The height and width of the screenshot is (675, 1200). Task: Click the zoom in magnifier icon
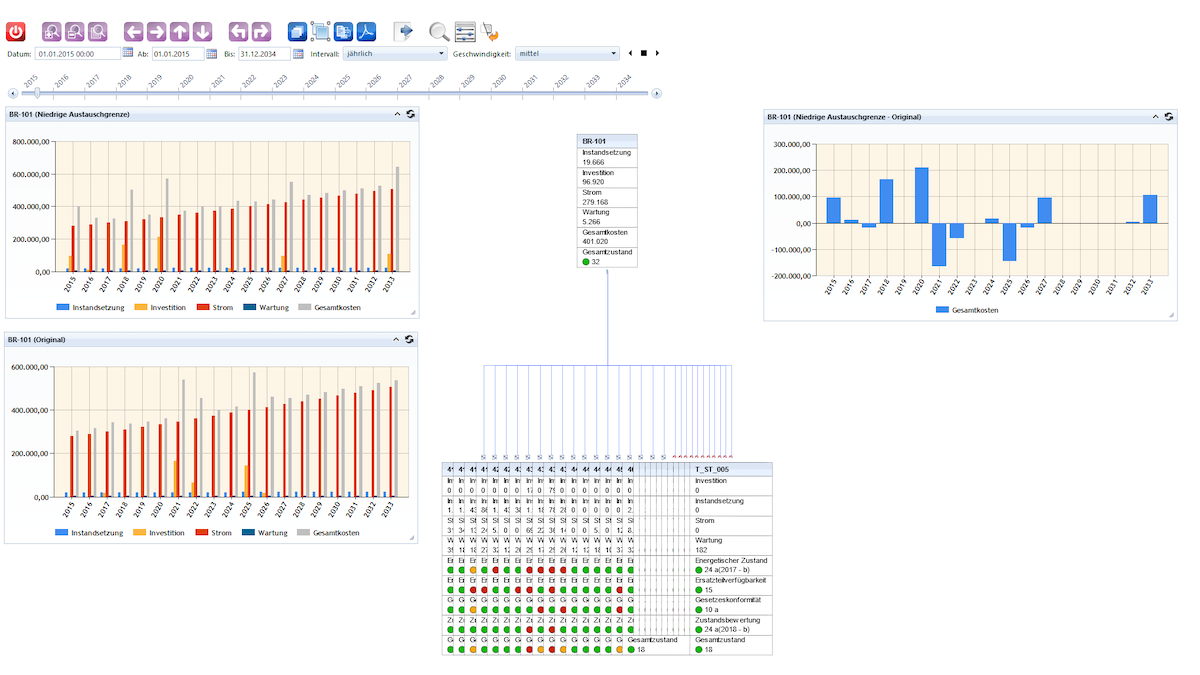[x=51, y=31]
